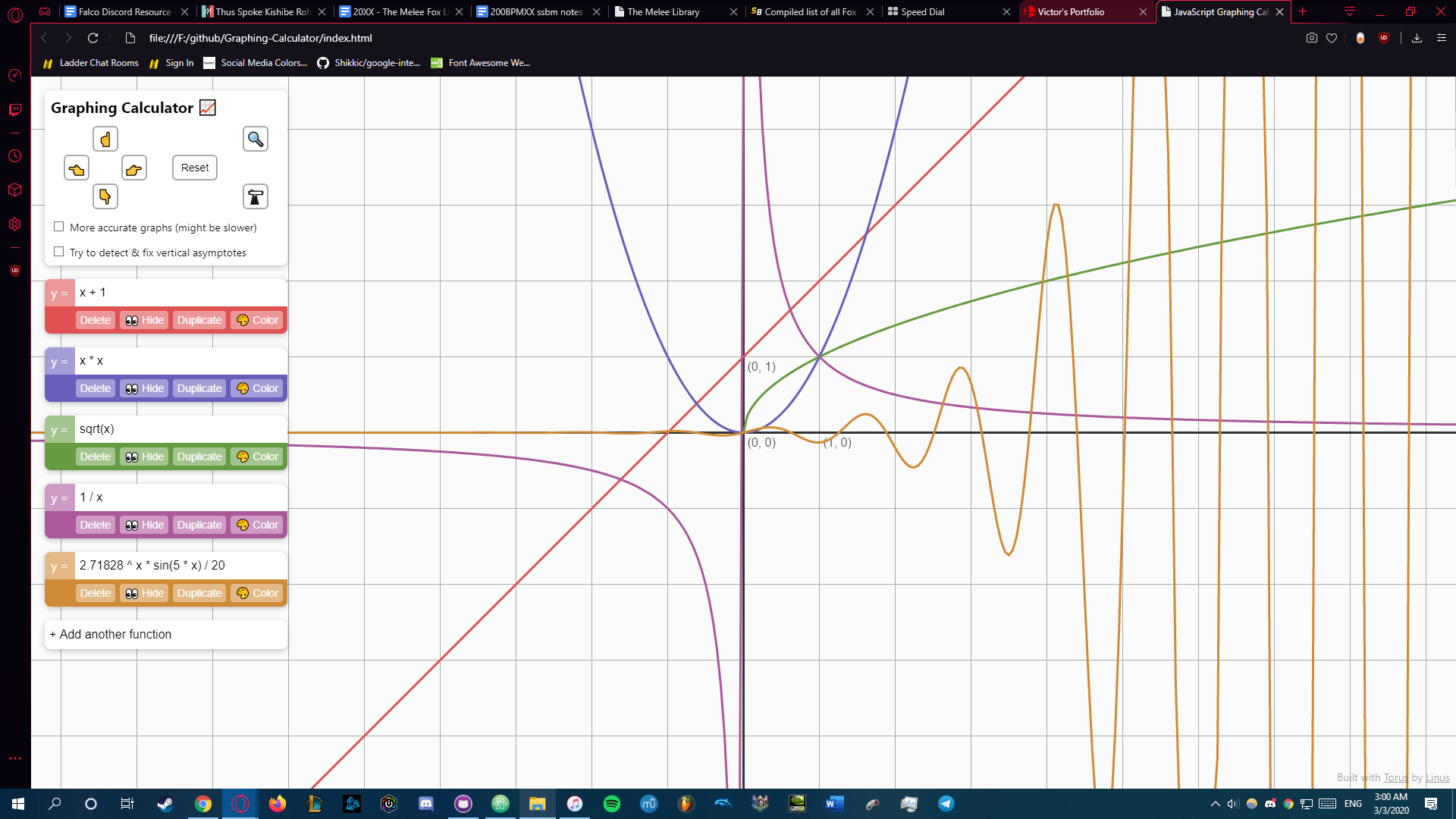Take a browser snapshot with camera icon
The height and width of the screenshot is (819, 1456).
[x=1311, y=38]
